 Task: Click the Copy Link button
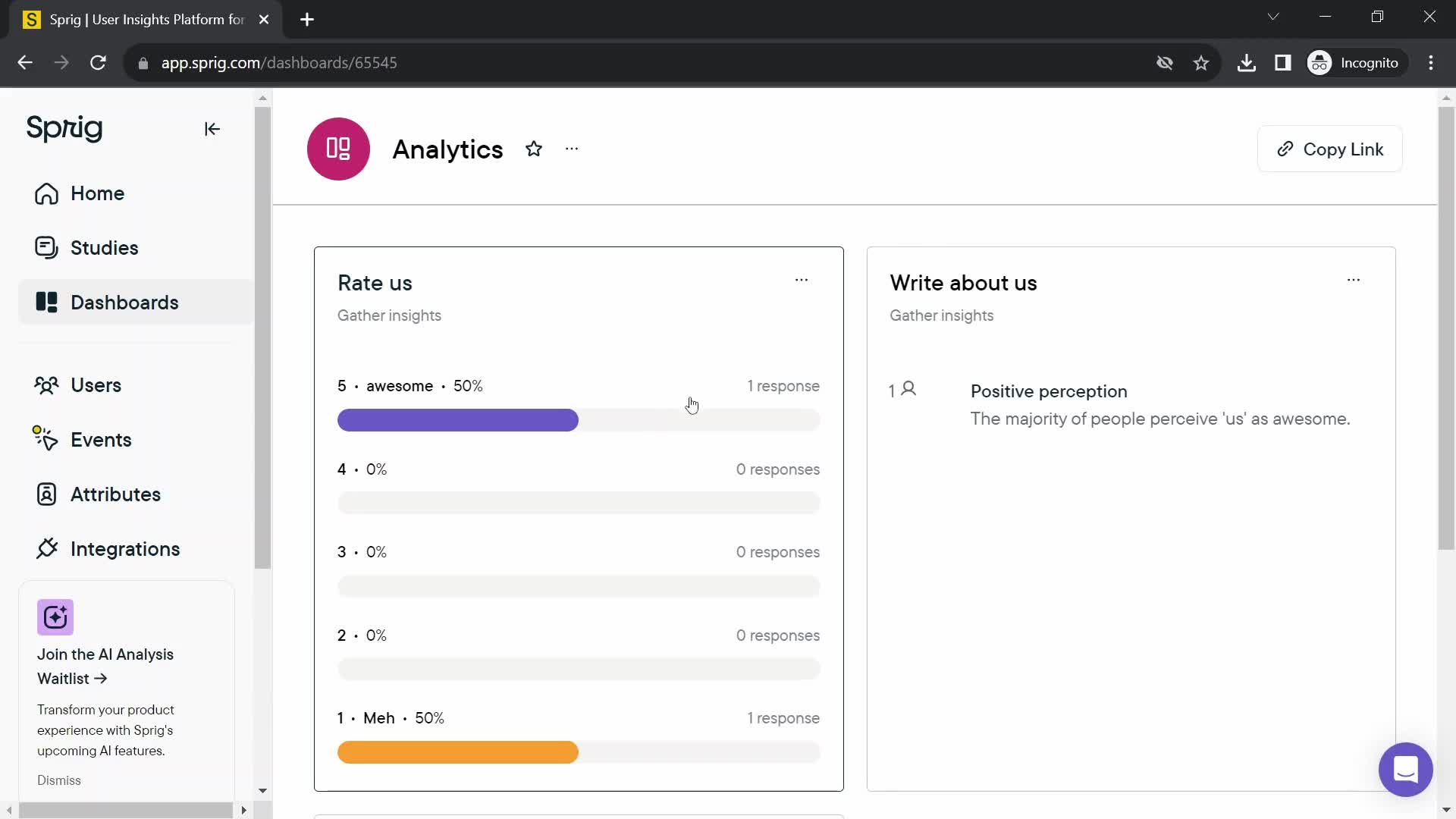tap(1332, 149)
